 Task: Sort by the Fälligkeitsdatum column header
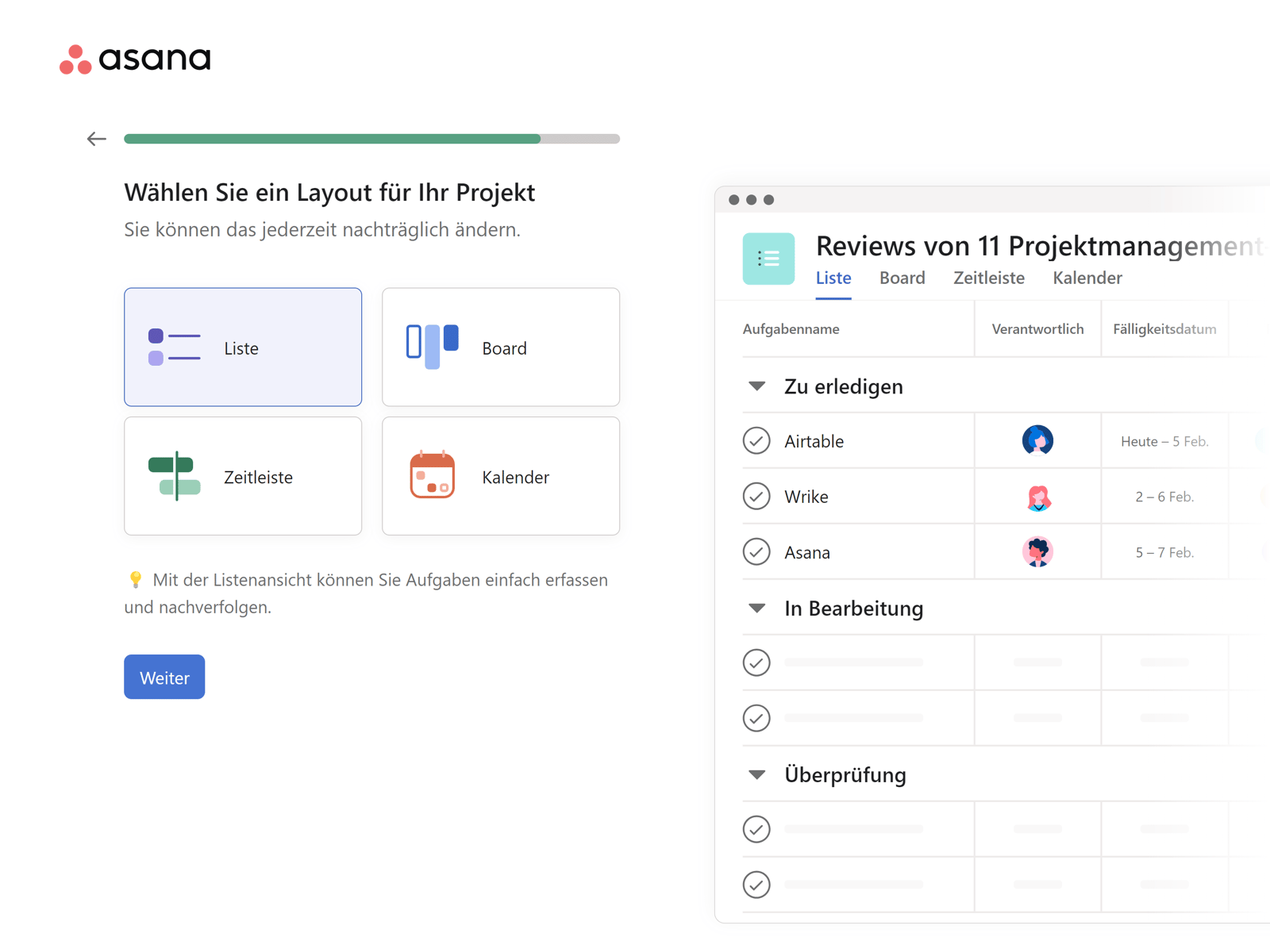pos(1164,328)
